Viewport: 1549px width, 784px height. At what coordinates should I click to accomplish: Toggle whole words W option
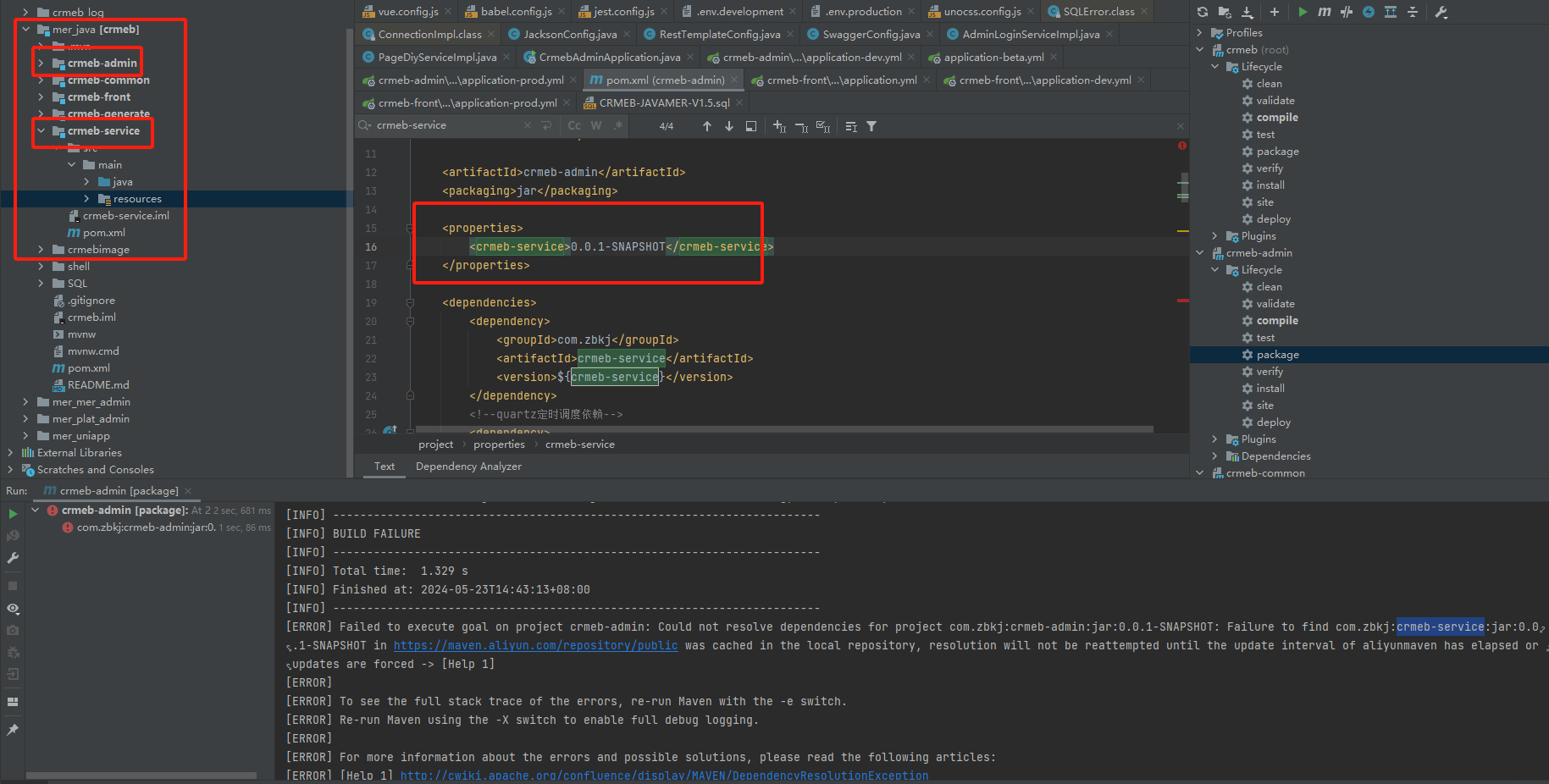point(596,125)
